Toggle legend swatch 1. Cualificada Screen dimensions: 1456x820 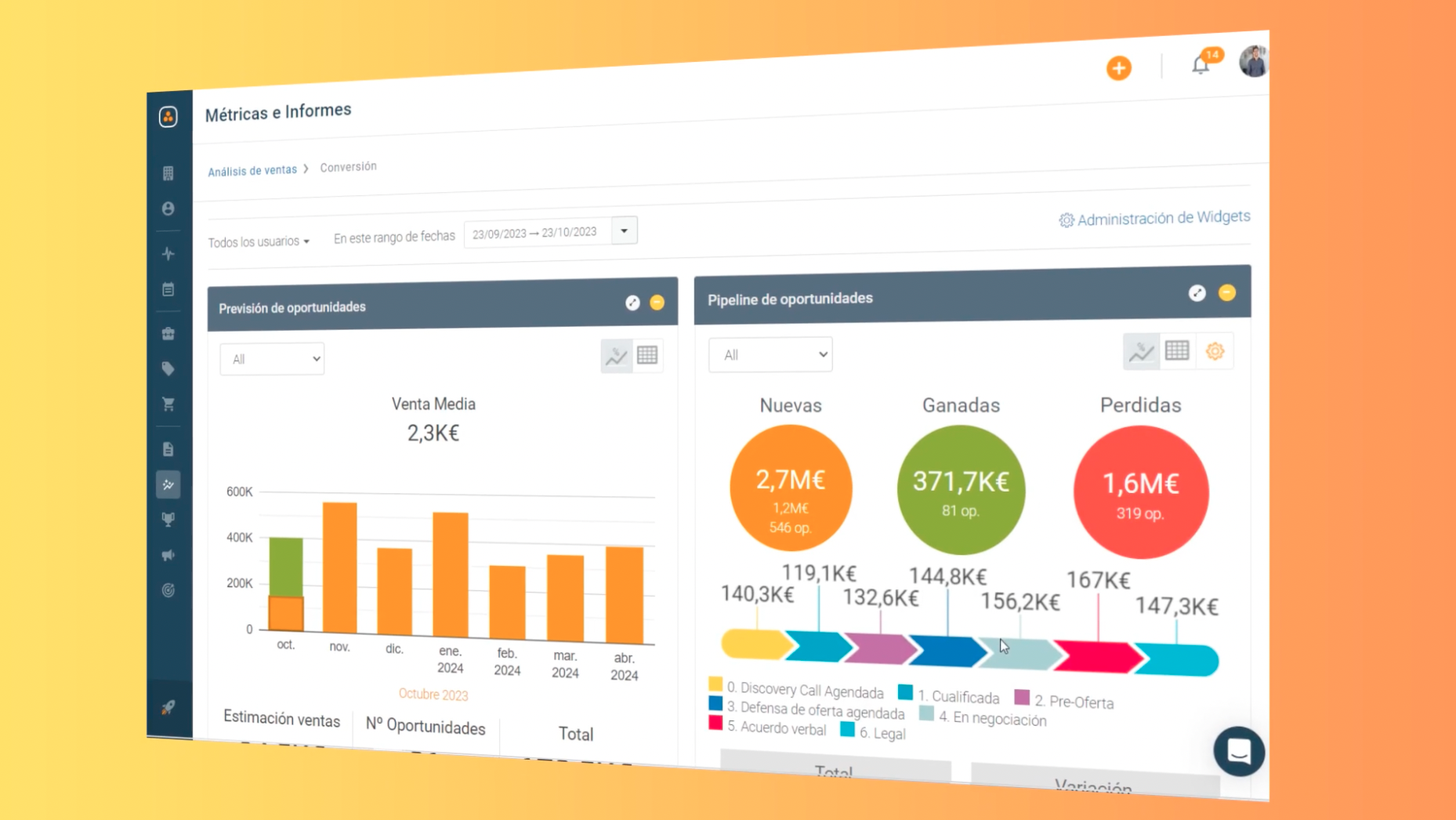click(905, 692)
